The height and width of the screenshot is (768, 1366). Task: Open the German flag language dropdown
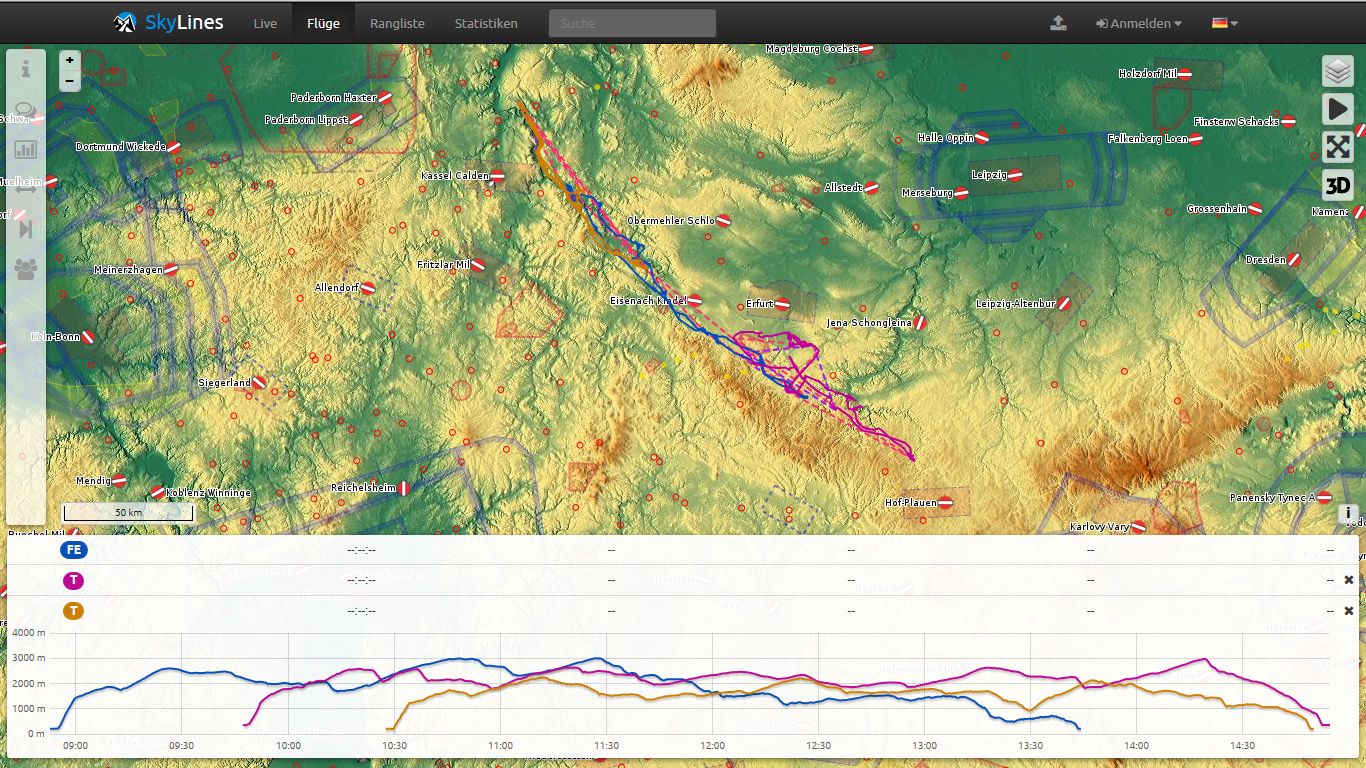tap(1225, 23)
